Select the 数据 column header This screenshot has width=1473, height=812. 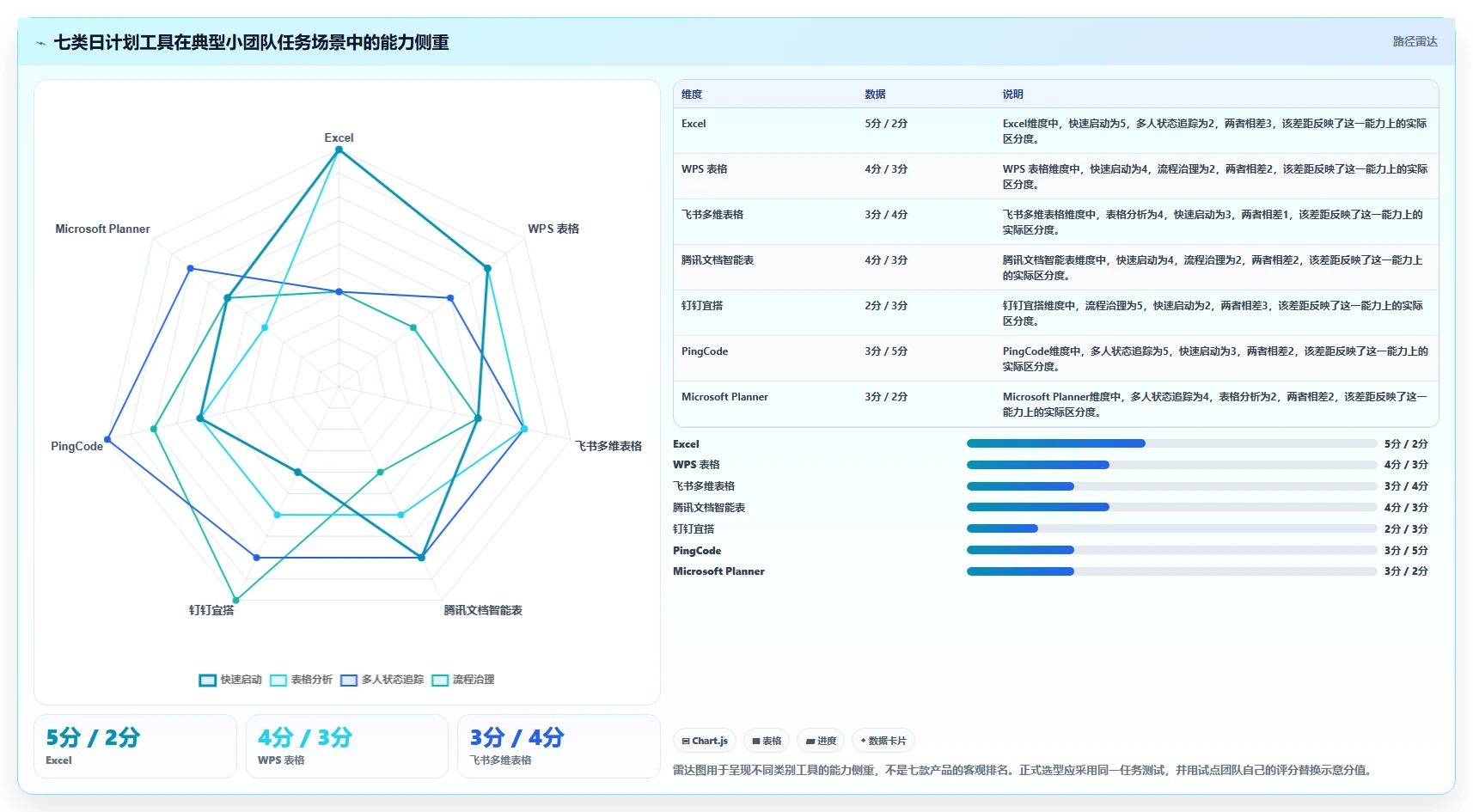tap(875, 95)
